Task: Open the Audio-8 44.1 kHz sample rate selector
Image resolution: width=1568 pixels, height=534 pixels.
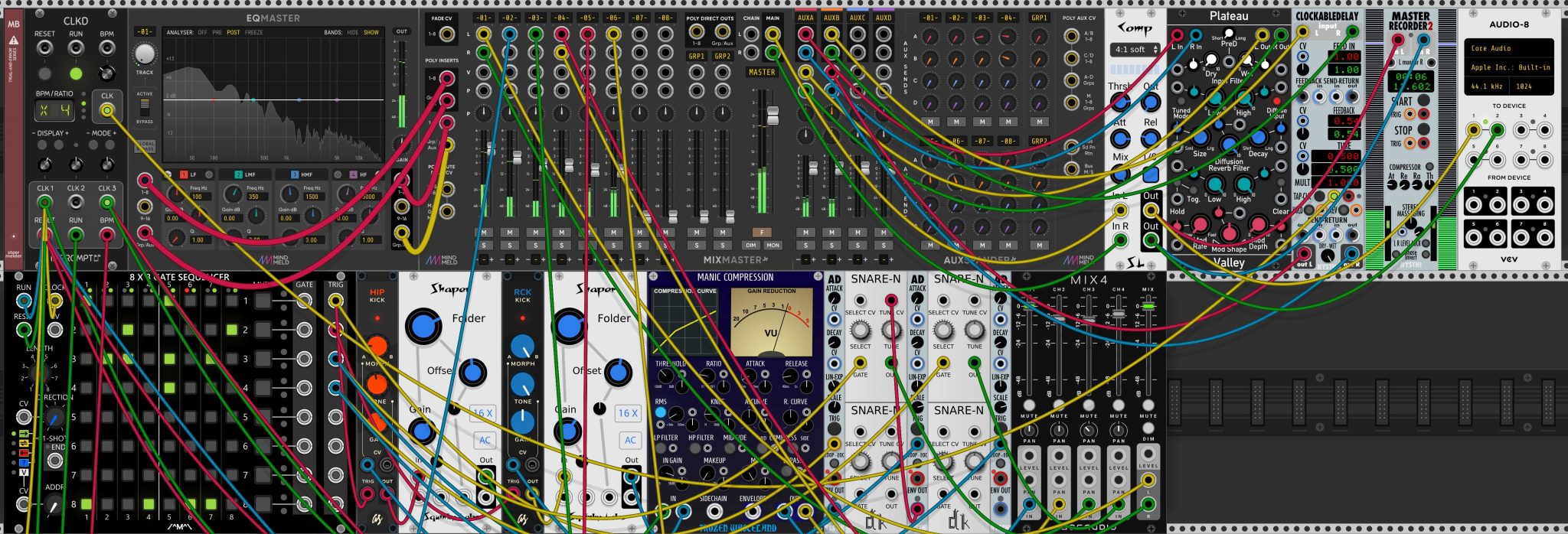Action: pyautogui.click(x=1486, y=86)
